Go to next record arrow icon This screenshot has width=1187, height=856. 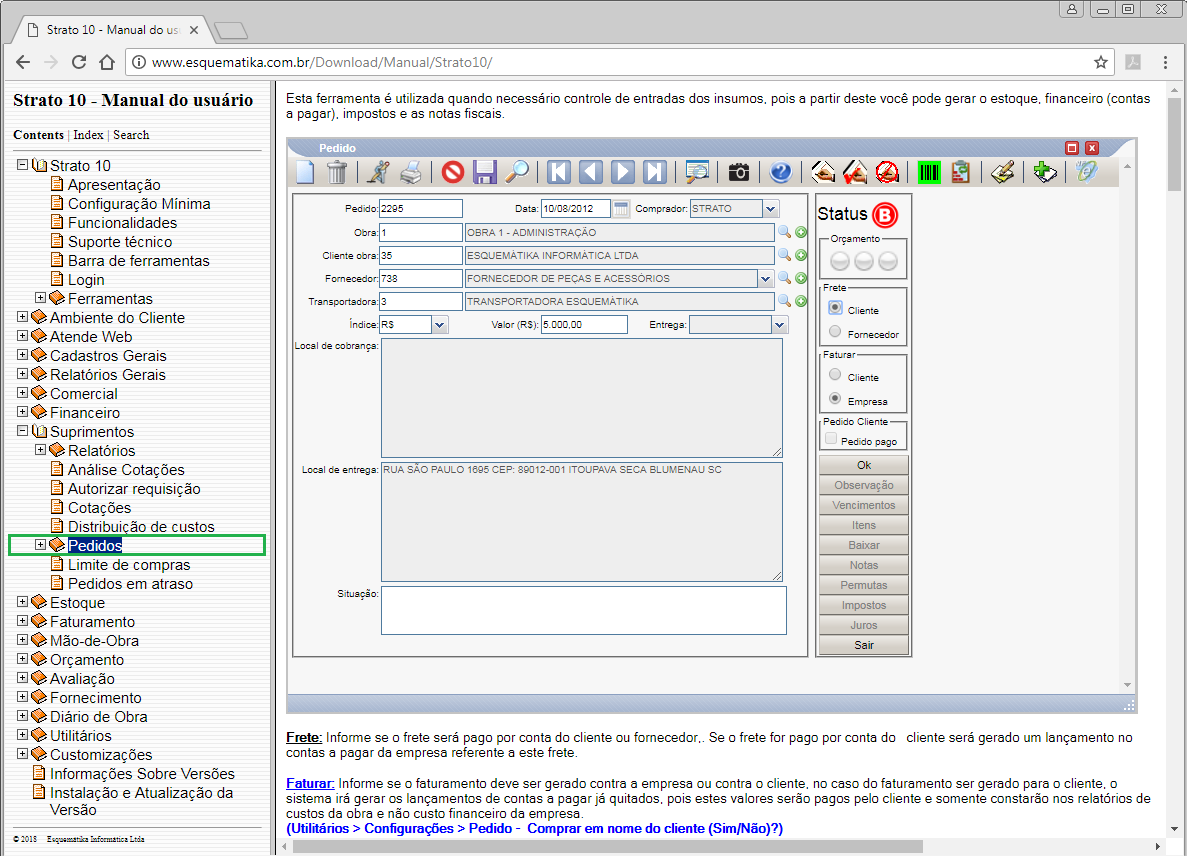coord(622,172)
